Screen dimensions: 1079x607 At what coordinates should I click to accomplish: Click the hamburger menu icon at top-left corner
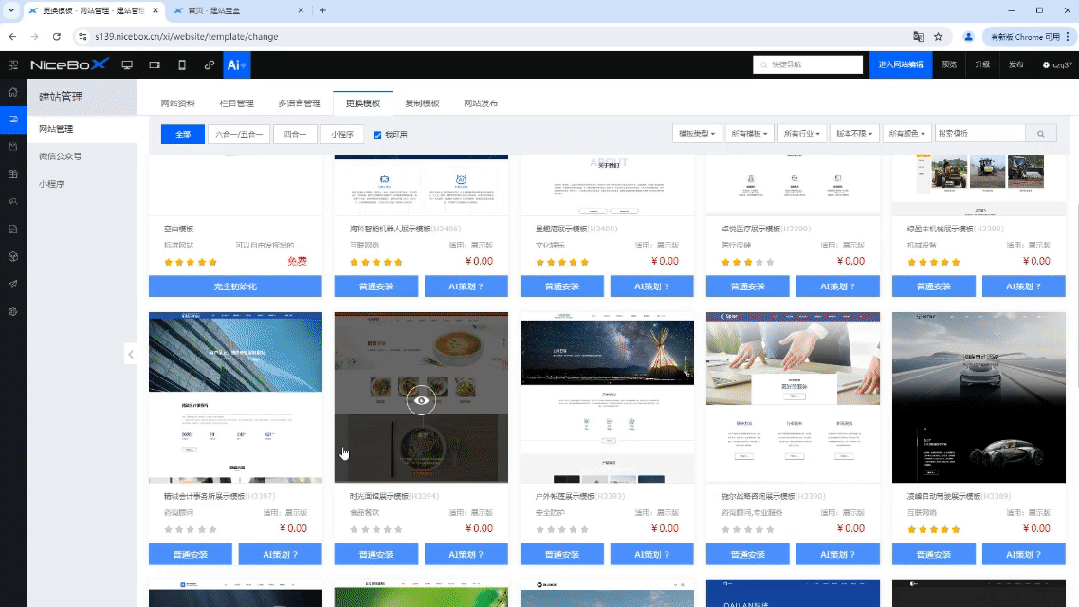tap(13, 66)
